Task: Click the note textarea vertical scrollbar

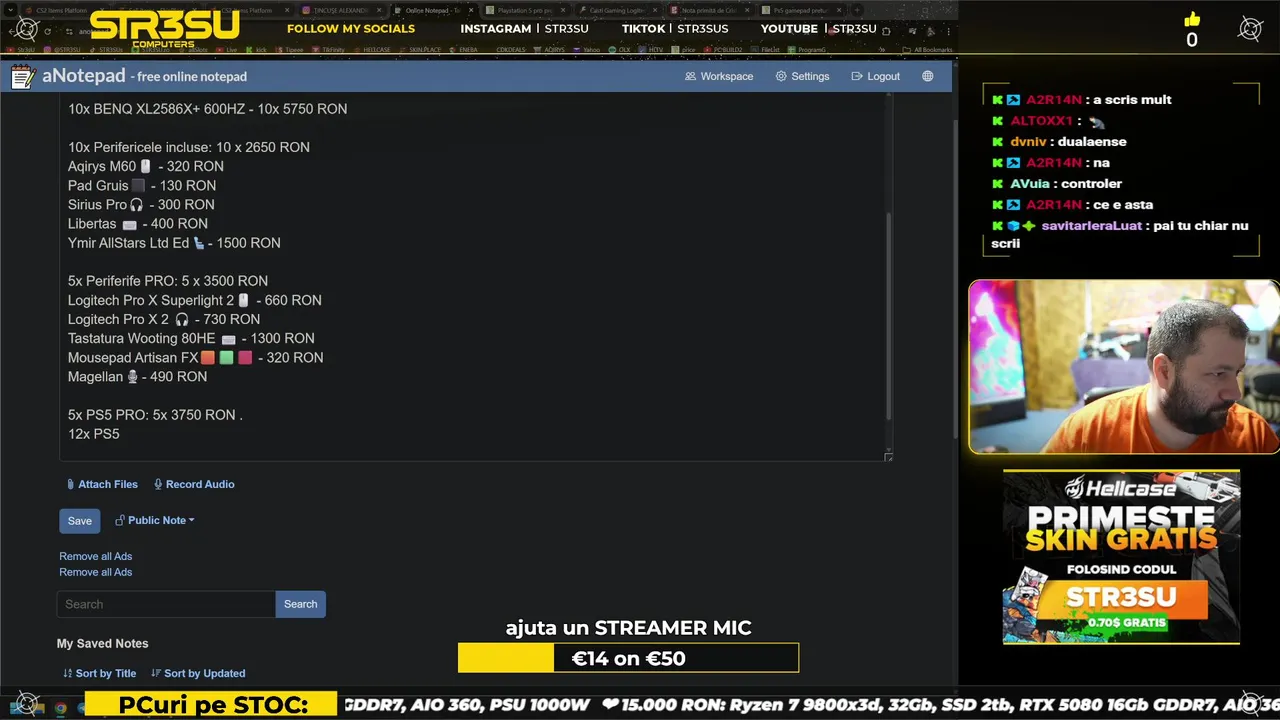Action: [888, 315]
